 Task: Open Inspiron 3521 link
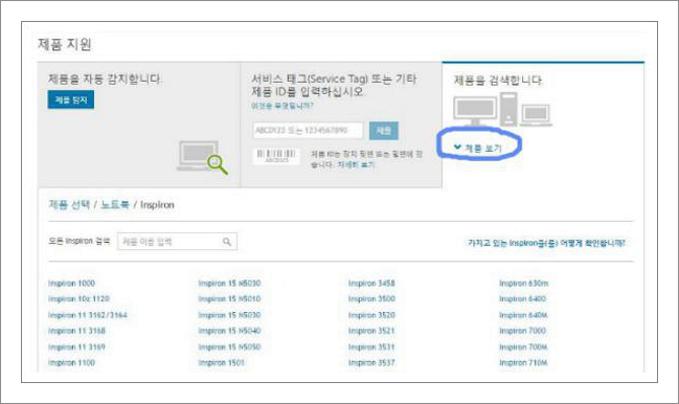[372, 331]
